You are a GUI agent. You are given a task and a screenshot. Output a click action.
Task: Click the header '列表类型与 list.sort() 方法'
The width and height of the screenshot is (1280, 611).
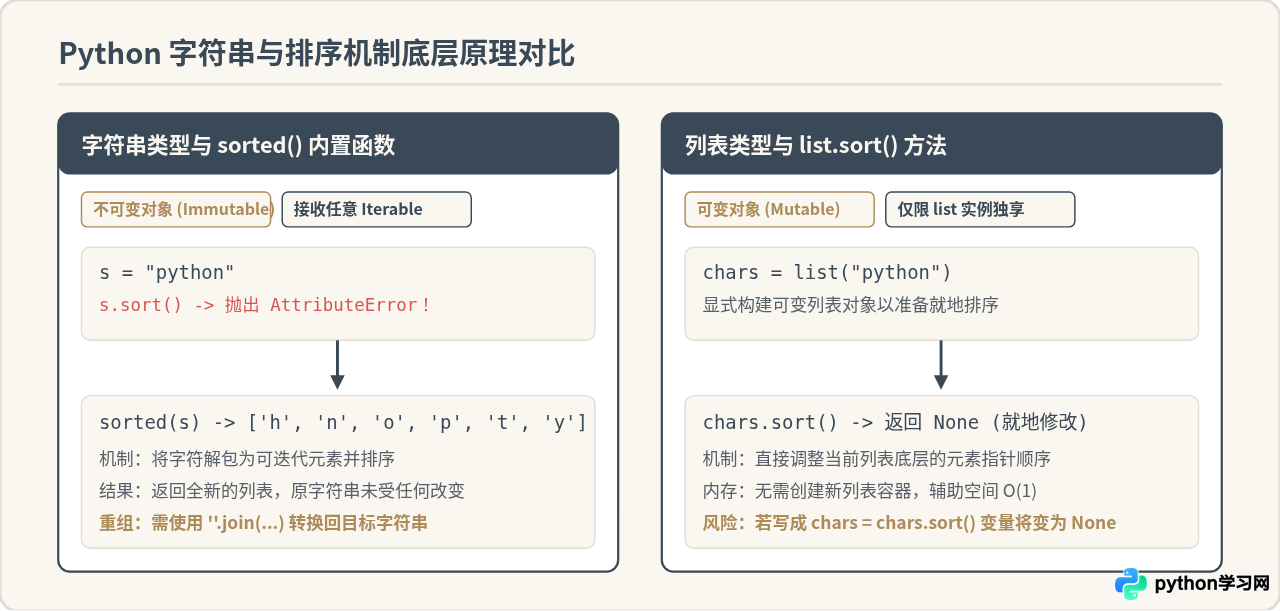click(x=815, y=146)
